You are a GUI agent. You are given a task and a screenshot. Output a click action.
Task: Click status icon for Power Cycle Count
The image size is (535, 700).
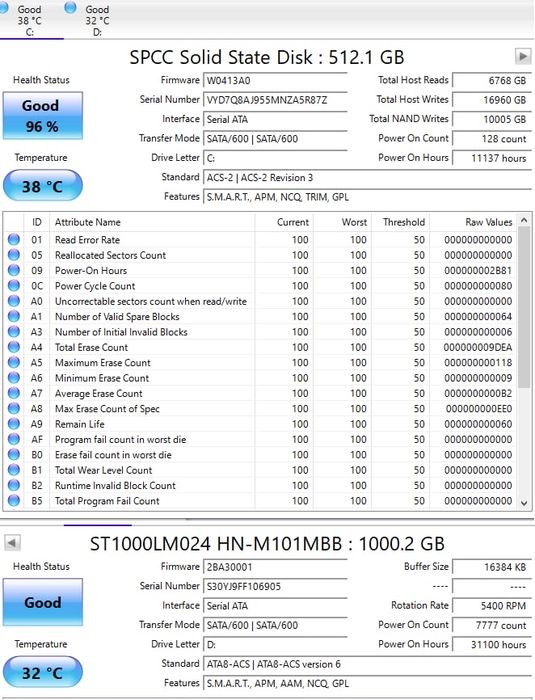click(x=14, y=285)
